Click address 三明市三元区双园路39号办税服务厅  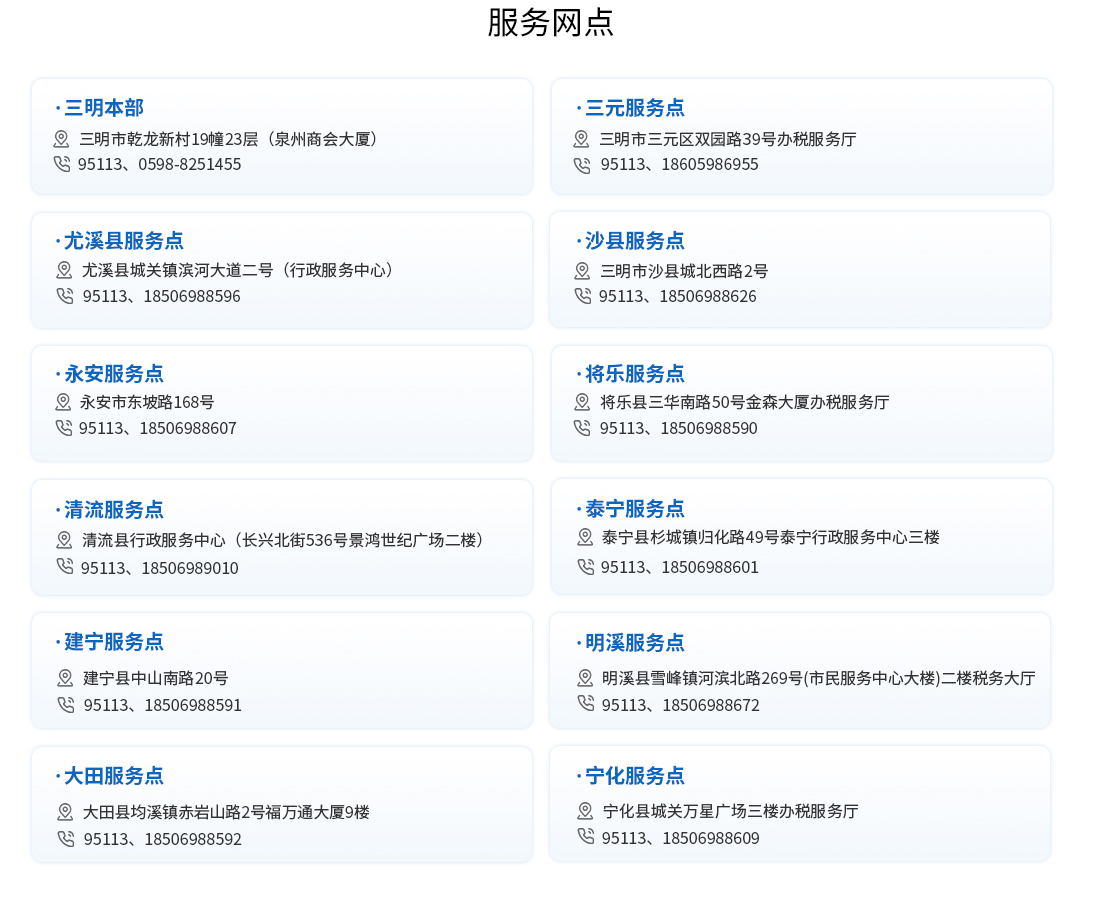[727, 140]
